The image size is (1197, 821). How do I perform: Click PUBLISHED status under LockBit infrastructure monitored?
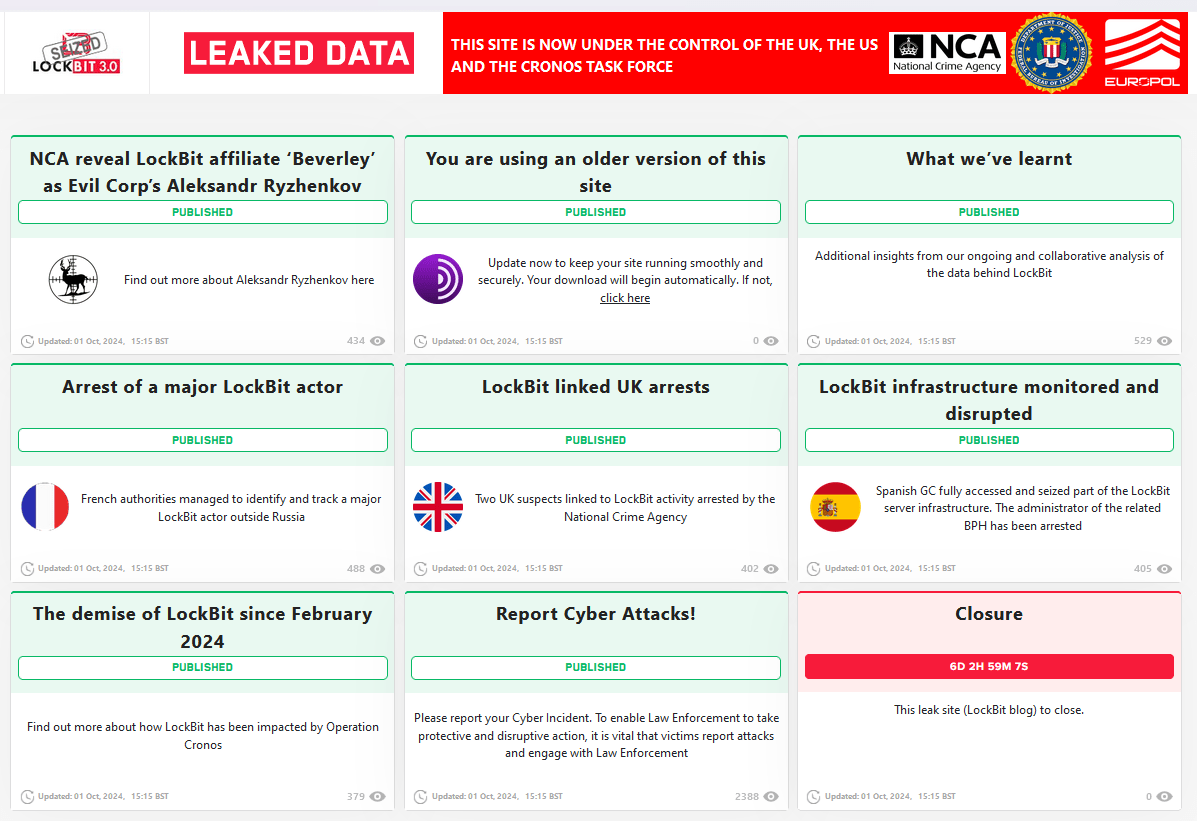pyautogui.click(x=988, y=440)
